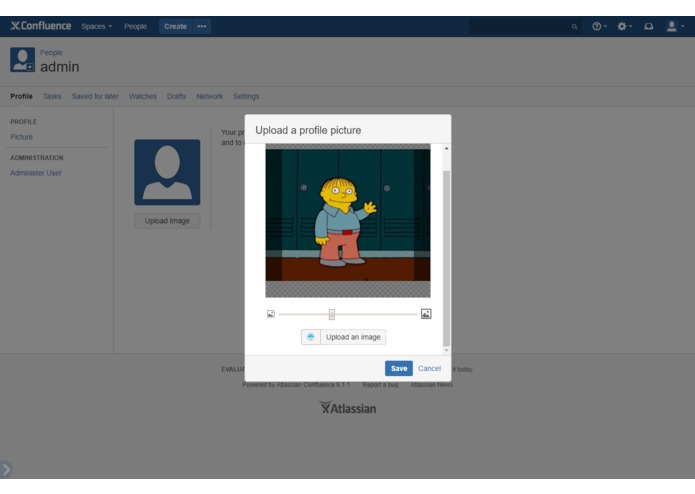This screenshot has height=494, width=695.
Task: Click the globe icon beside Upload an image
Action: point(311,337)
